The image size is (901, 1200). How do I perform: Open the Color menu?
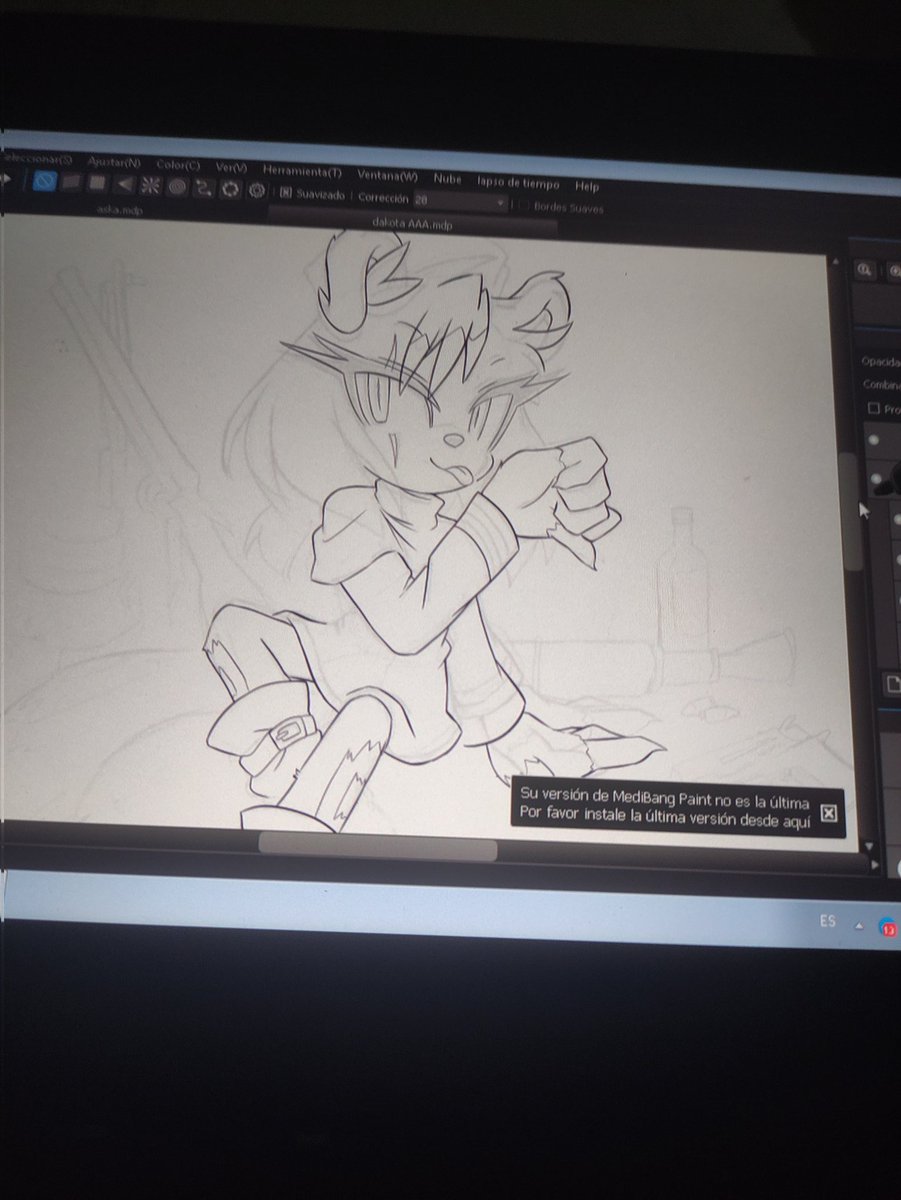[178, 164]
